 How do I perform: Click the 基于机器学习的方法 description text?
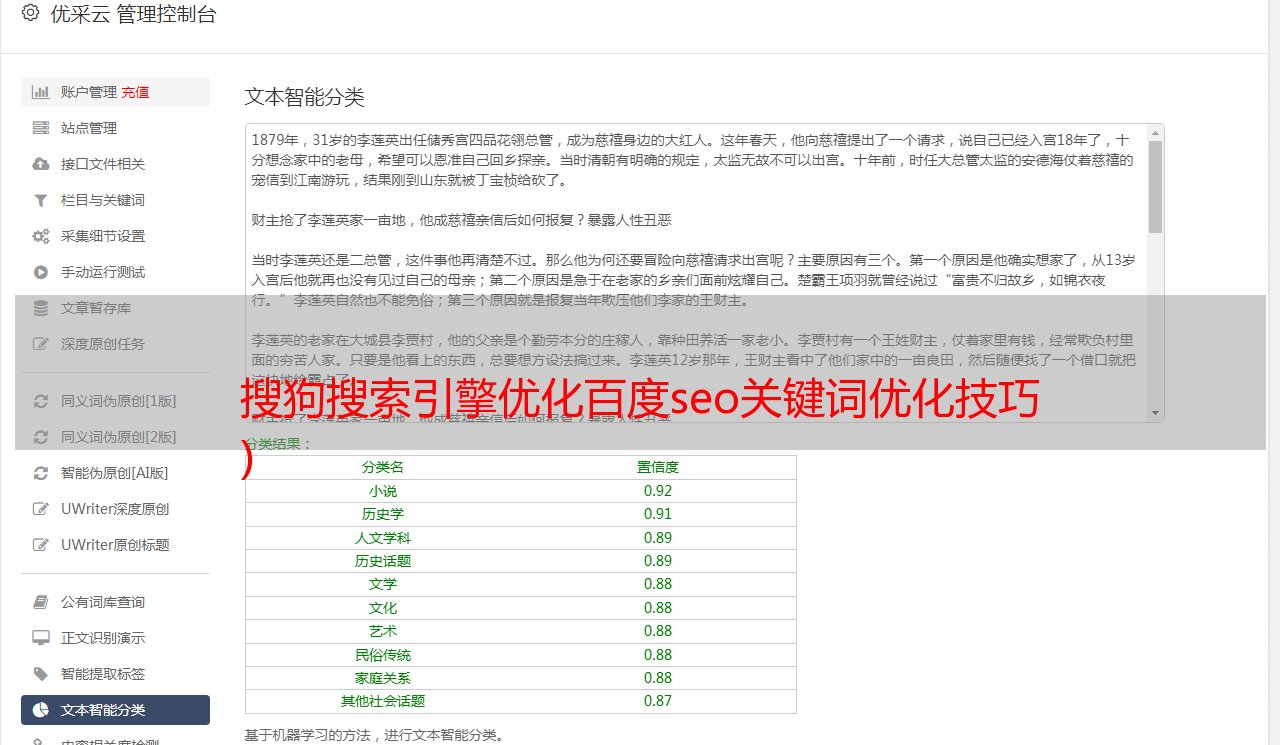tap(375, 736)
